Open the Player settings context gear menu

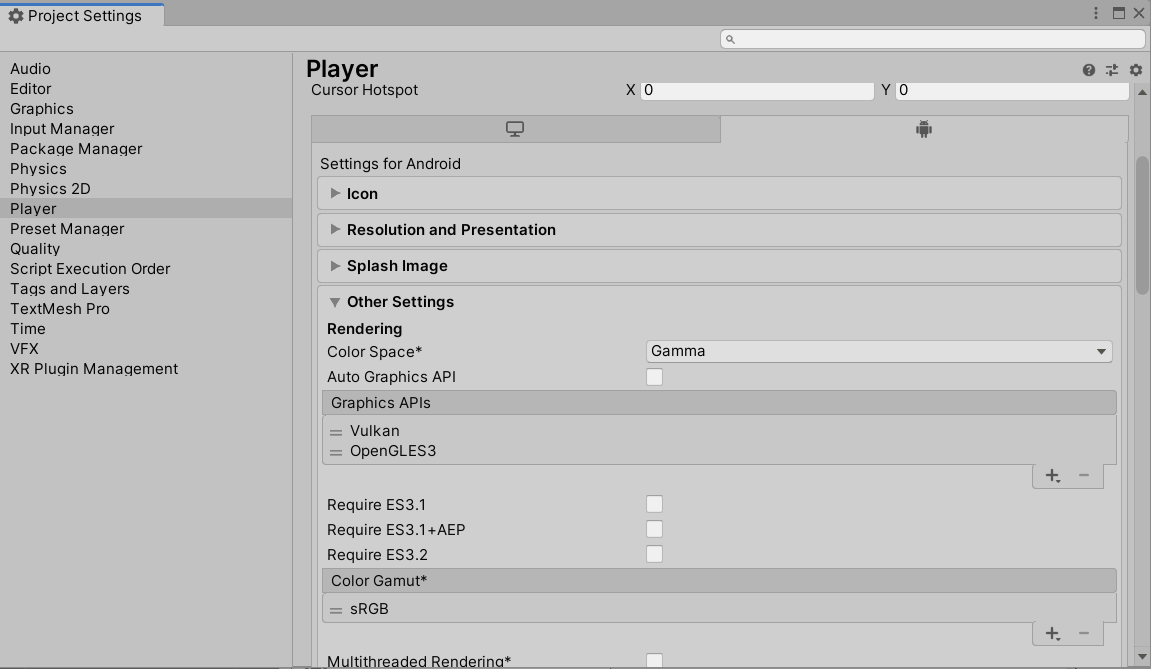[1134, 70]
